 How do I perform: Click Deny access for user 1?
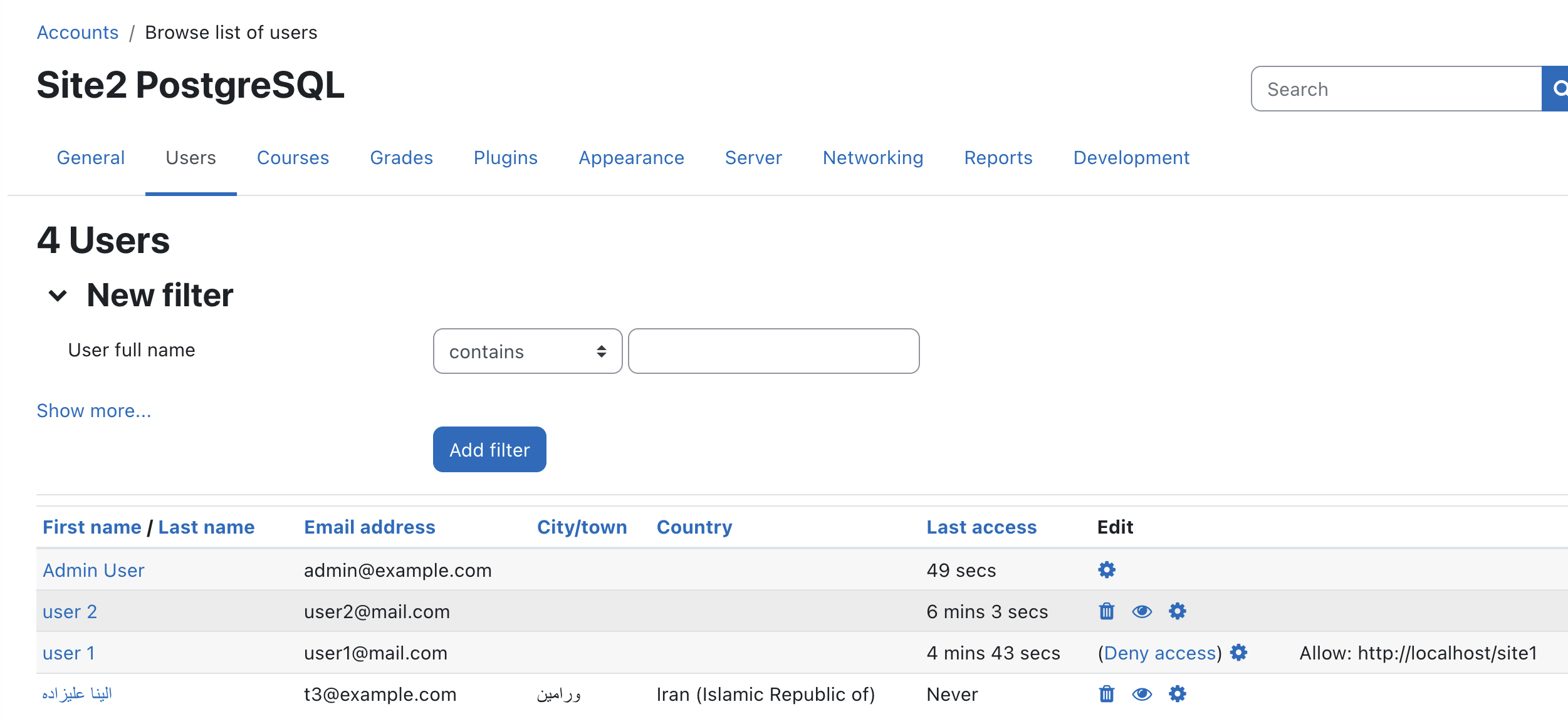pos(1160,653)
